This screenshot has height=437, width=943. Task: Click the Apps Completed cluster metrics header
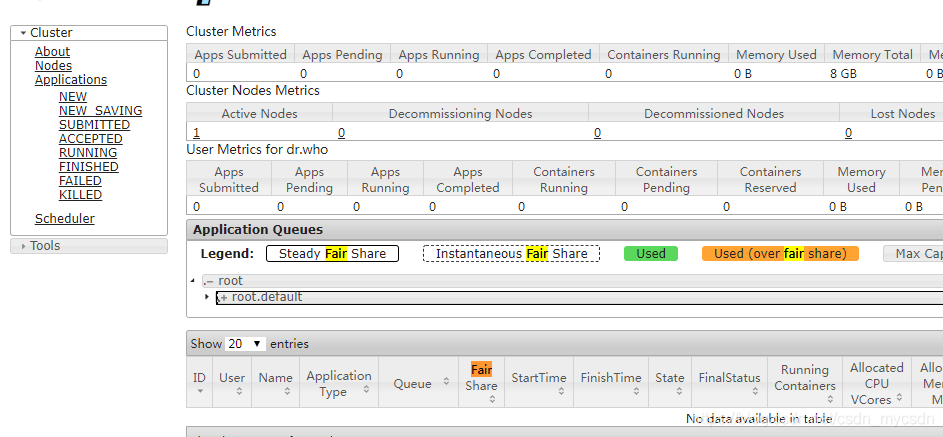pos(544,55)
